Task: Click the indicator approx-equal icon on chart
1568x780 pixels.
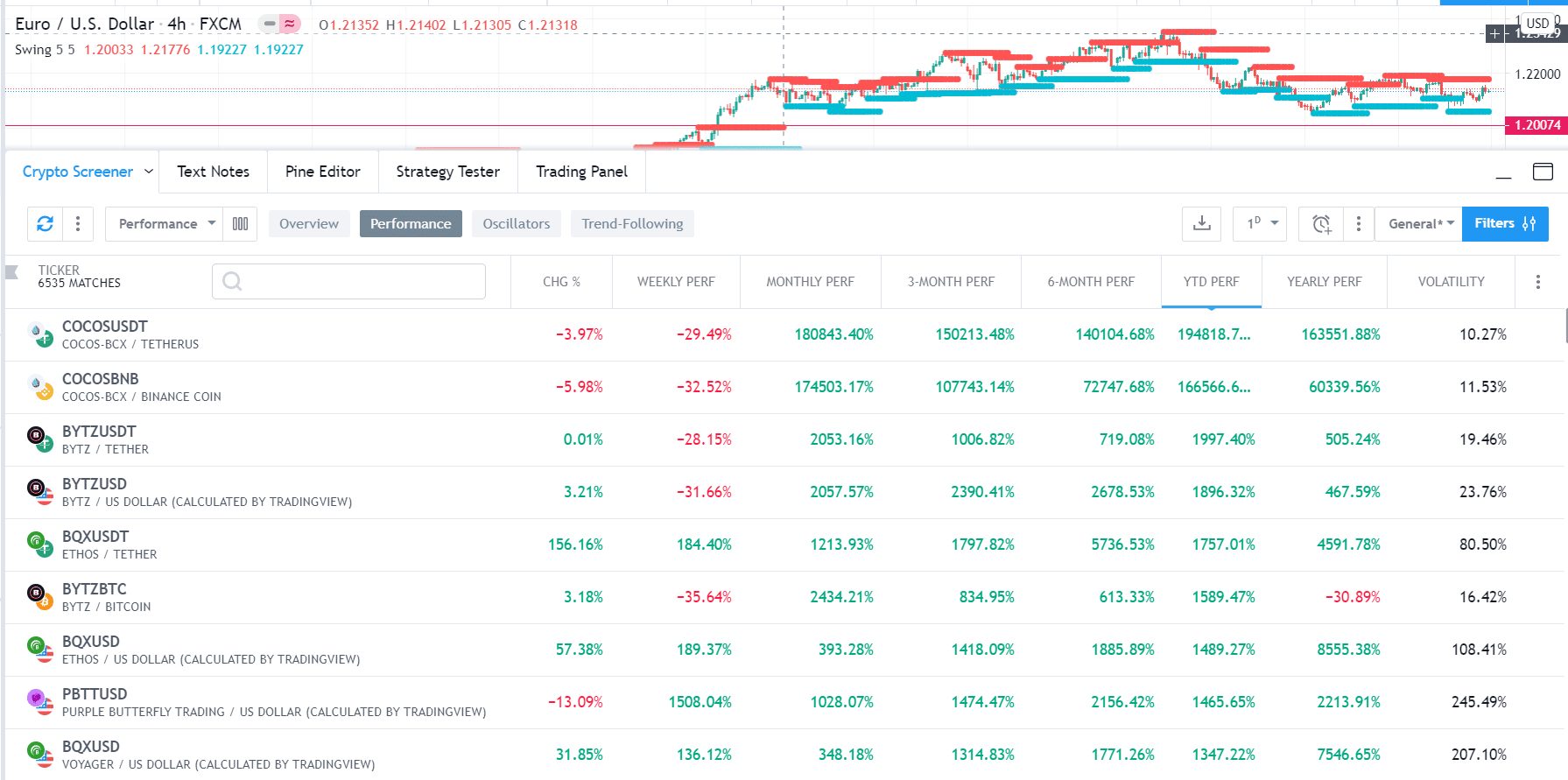Action: pos(290,25)
